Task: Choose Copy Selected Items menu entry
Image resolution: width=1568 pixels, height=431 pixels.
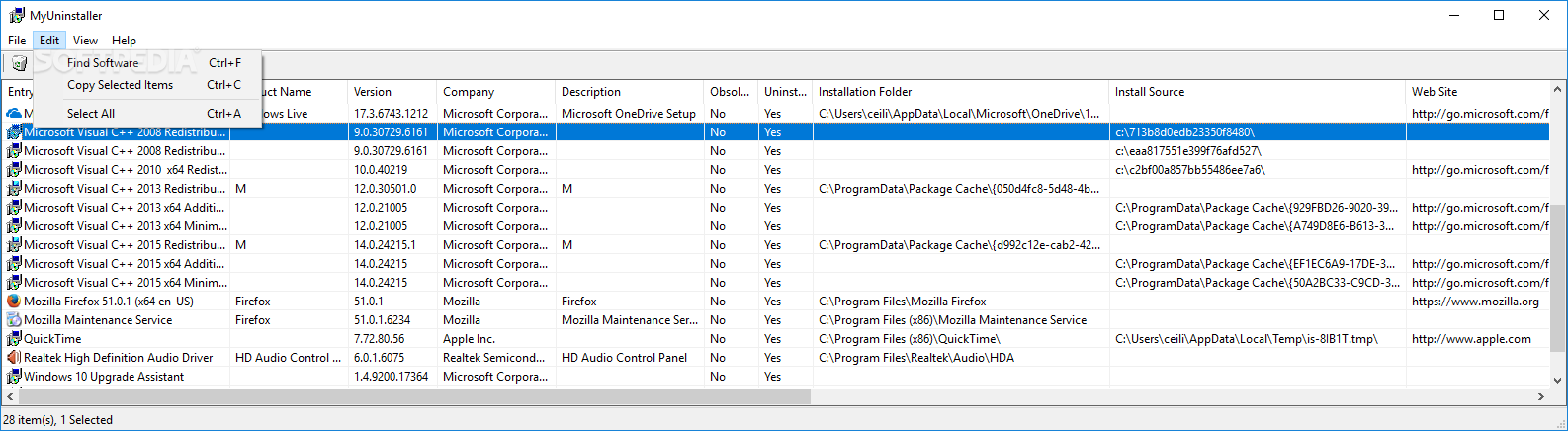Action: 147,85
